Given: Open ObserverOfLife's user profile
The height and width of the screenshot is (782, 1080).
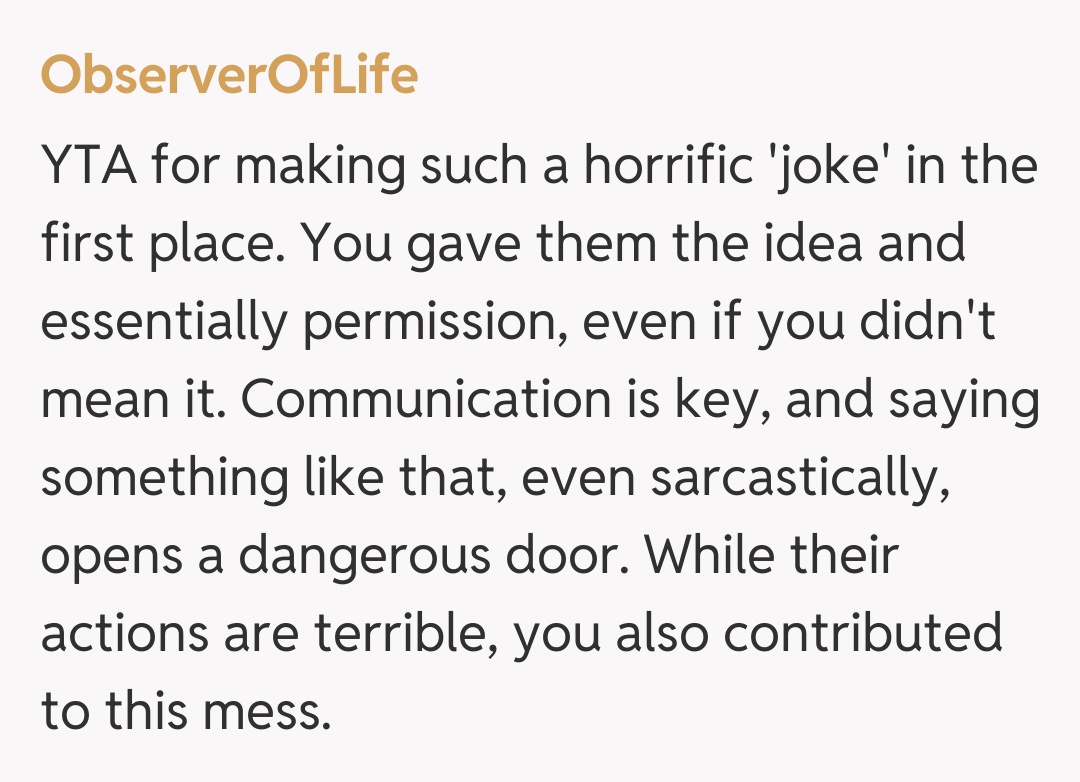Looking at the screenshot, I should pyautogui.click(x=229, y=75).
